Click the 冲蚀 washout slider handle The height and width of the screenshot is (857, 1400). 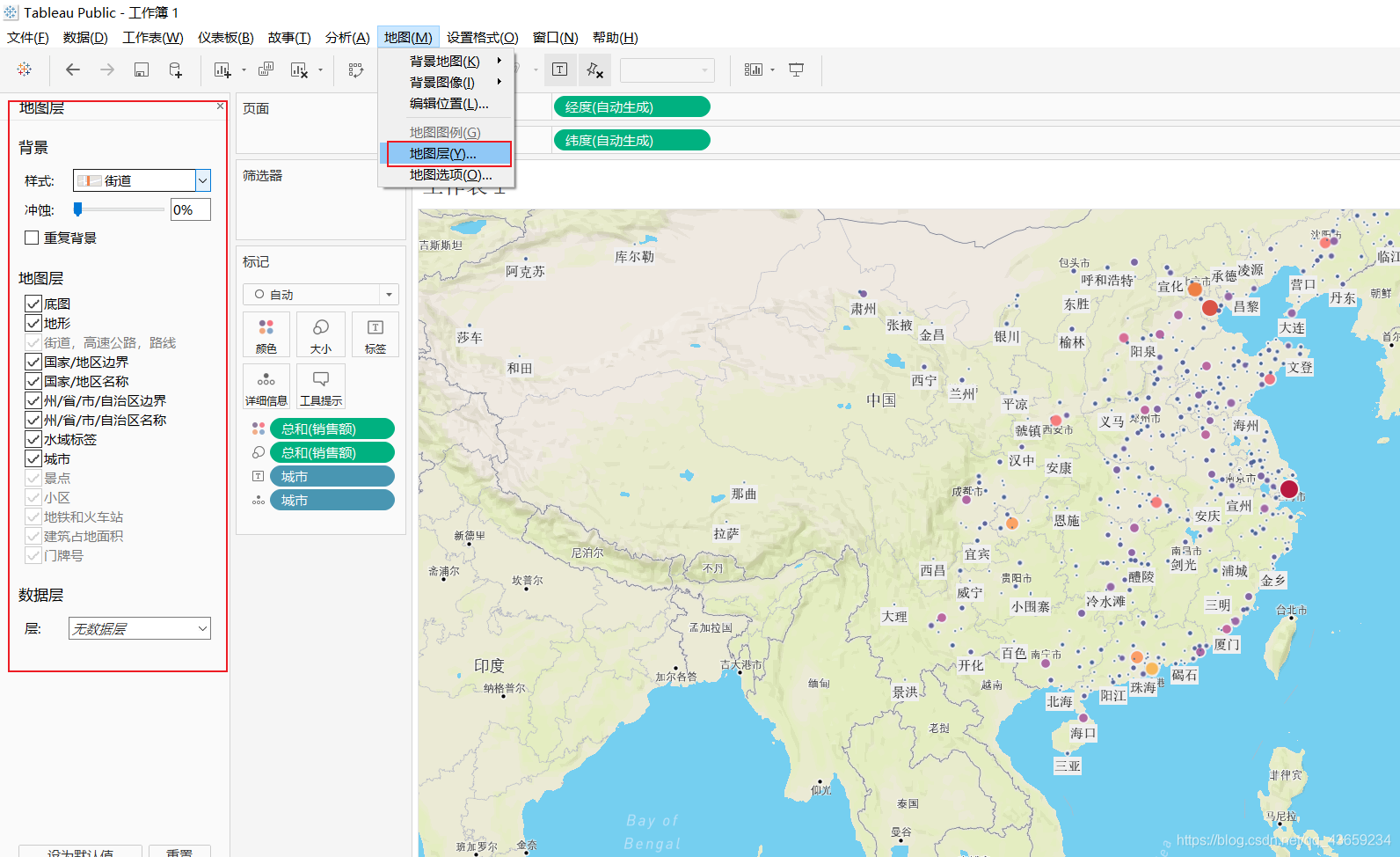point(77,209)
